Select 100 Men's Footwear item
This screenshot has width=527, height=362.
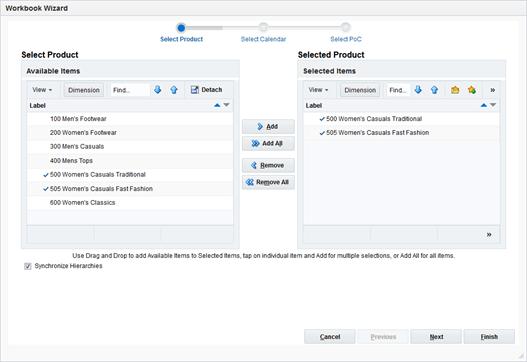130,119
